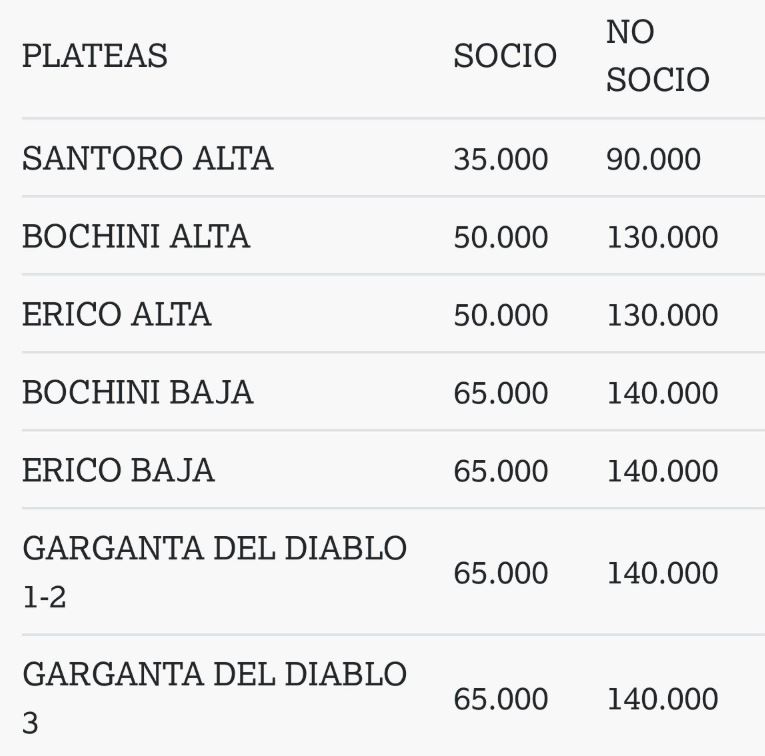Click BOCHINI BAJA socio price 65.000
Screen dimensions: 765x756
pyautogui.click(x=500, y=393)
